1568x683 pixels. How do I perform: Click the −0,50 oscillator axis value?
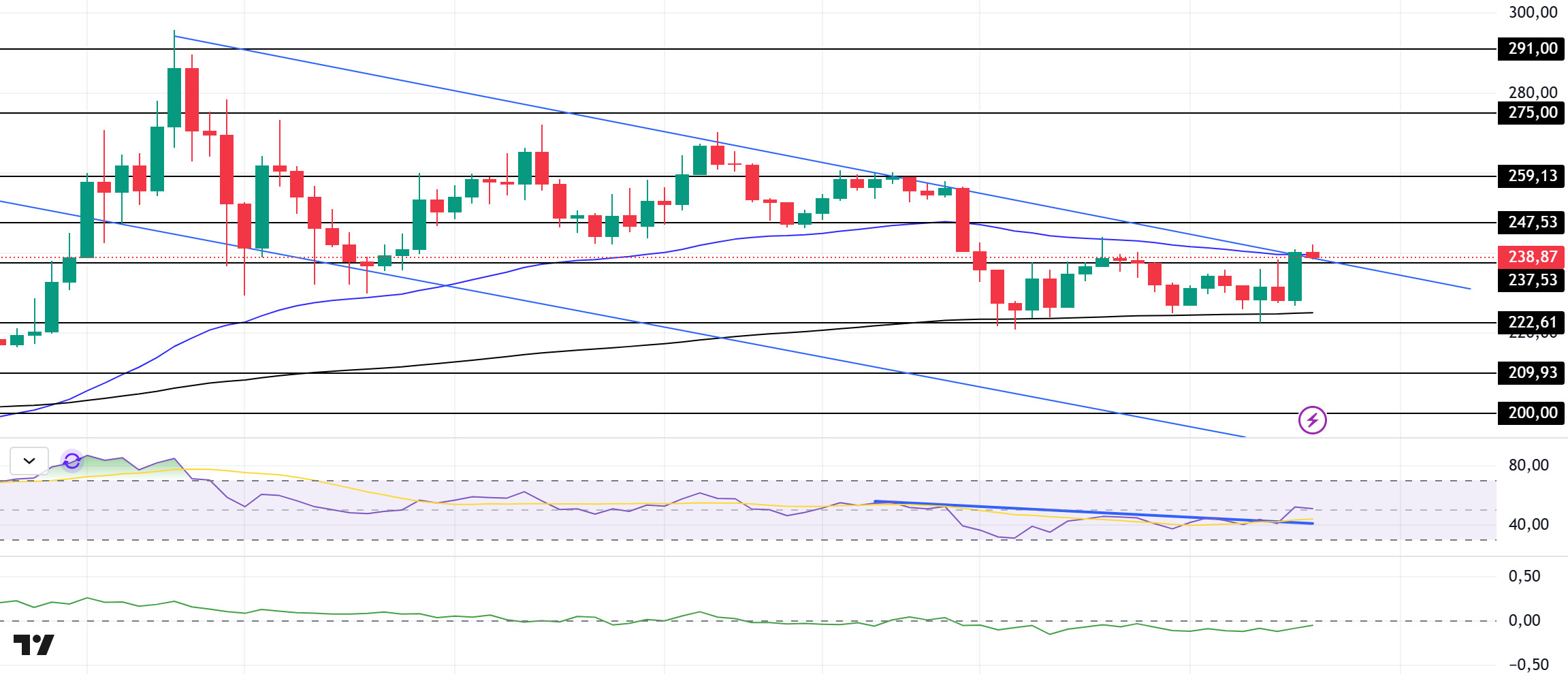coord(1529,665)
